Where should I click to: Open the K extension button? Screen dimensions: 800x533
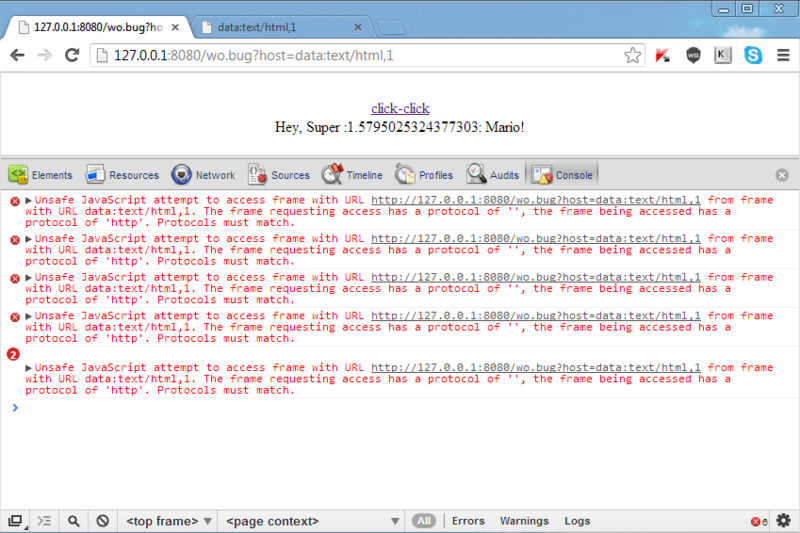coord(722,55)
